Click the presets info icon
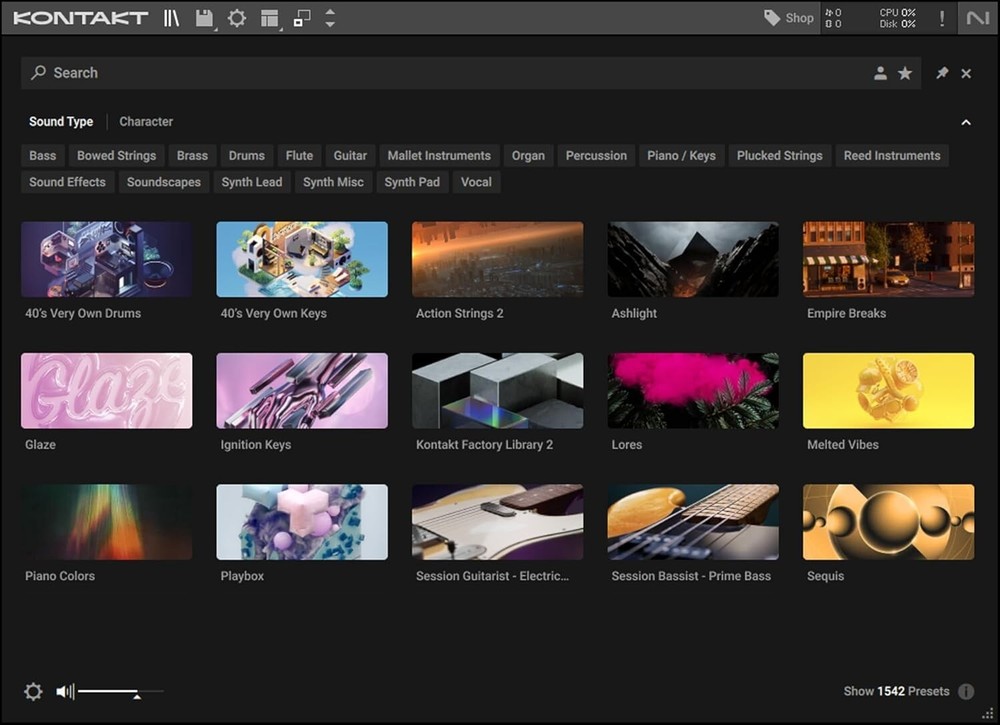Screen dimensions: 1000x725 click(x=966, y=691)
